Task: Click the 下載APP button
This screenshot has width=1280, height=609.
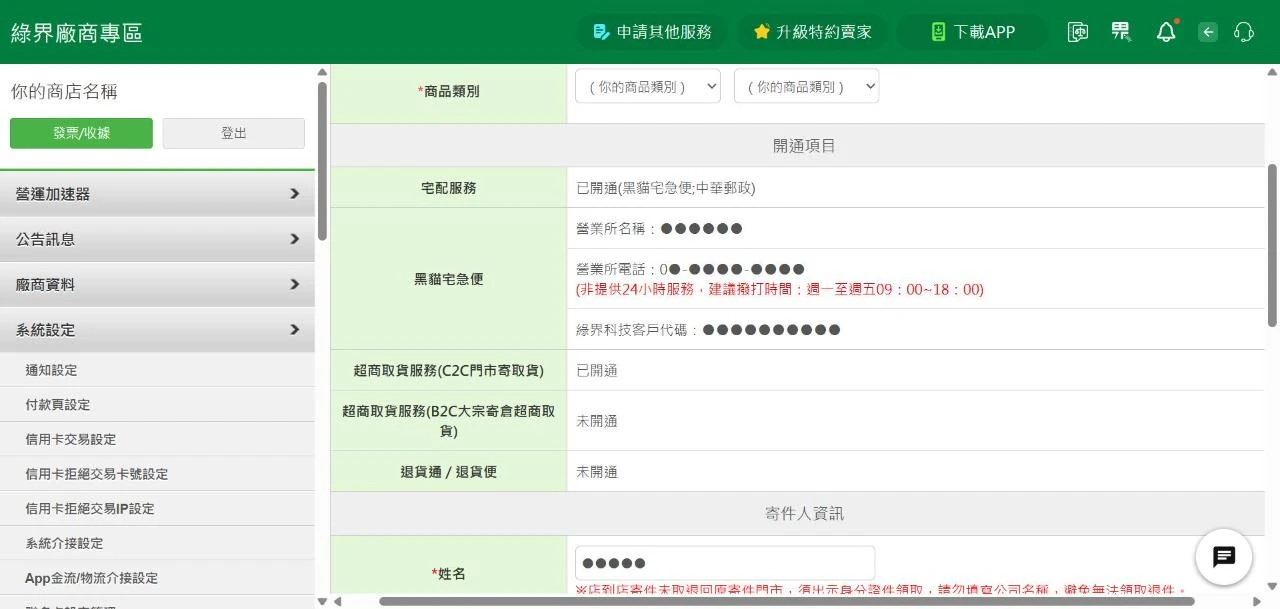Action: 972,32
